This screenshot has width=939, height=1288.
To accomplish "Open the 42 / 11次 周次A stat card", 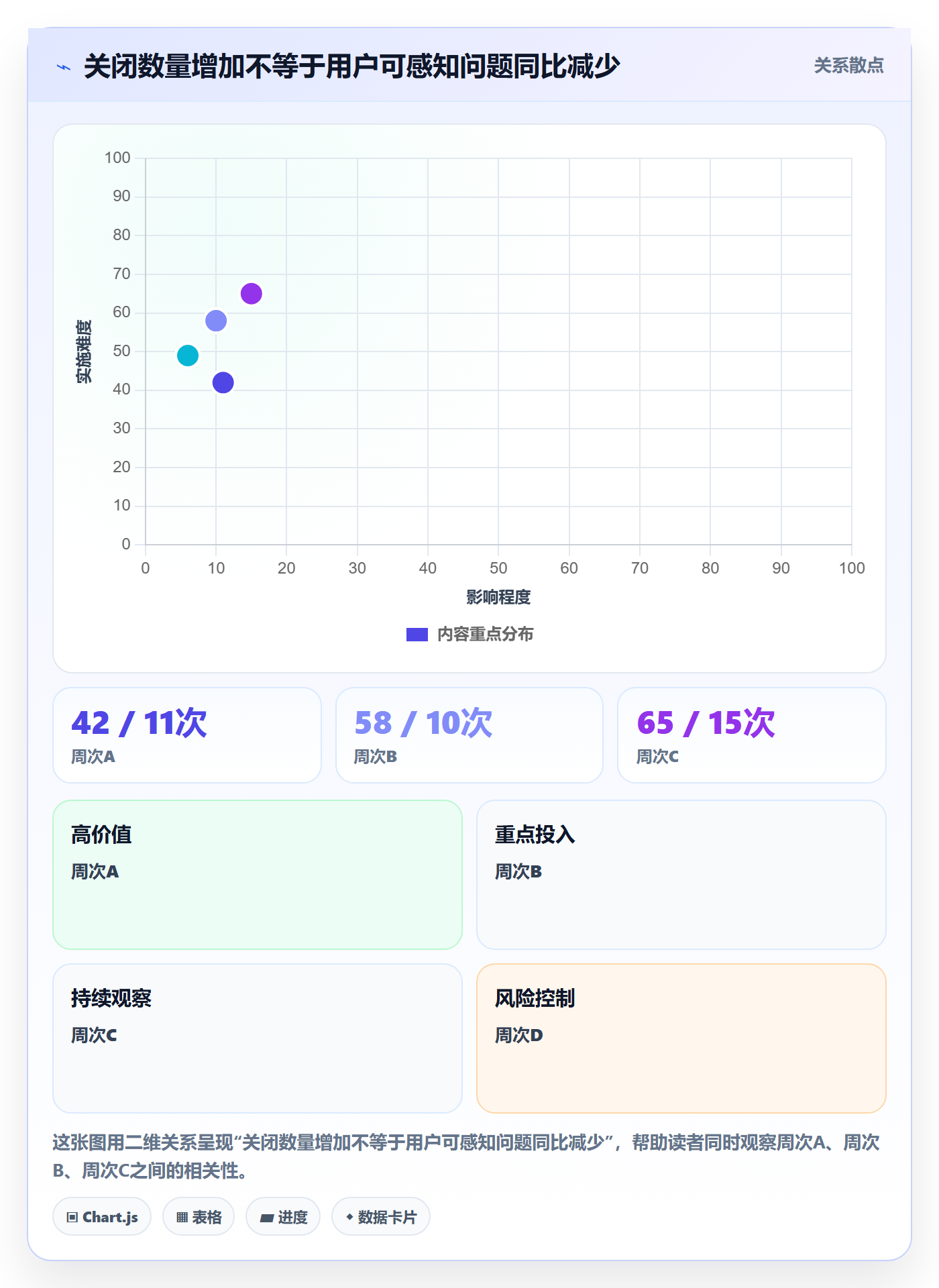I will (187, 735).
